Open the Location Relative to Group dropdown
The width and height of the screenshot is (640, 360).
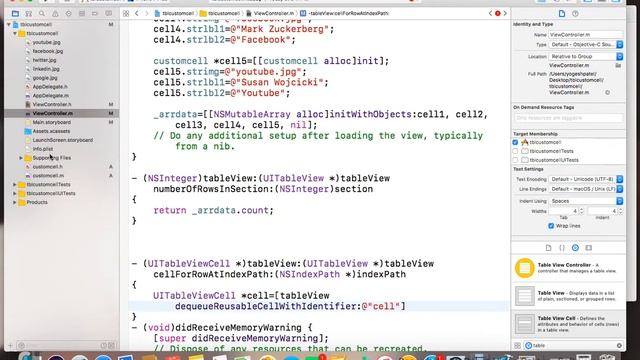pos(586,56)
